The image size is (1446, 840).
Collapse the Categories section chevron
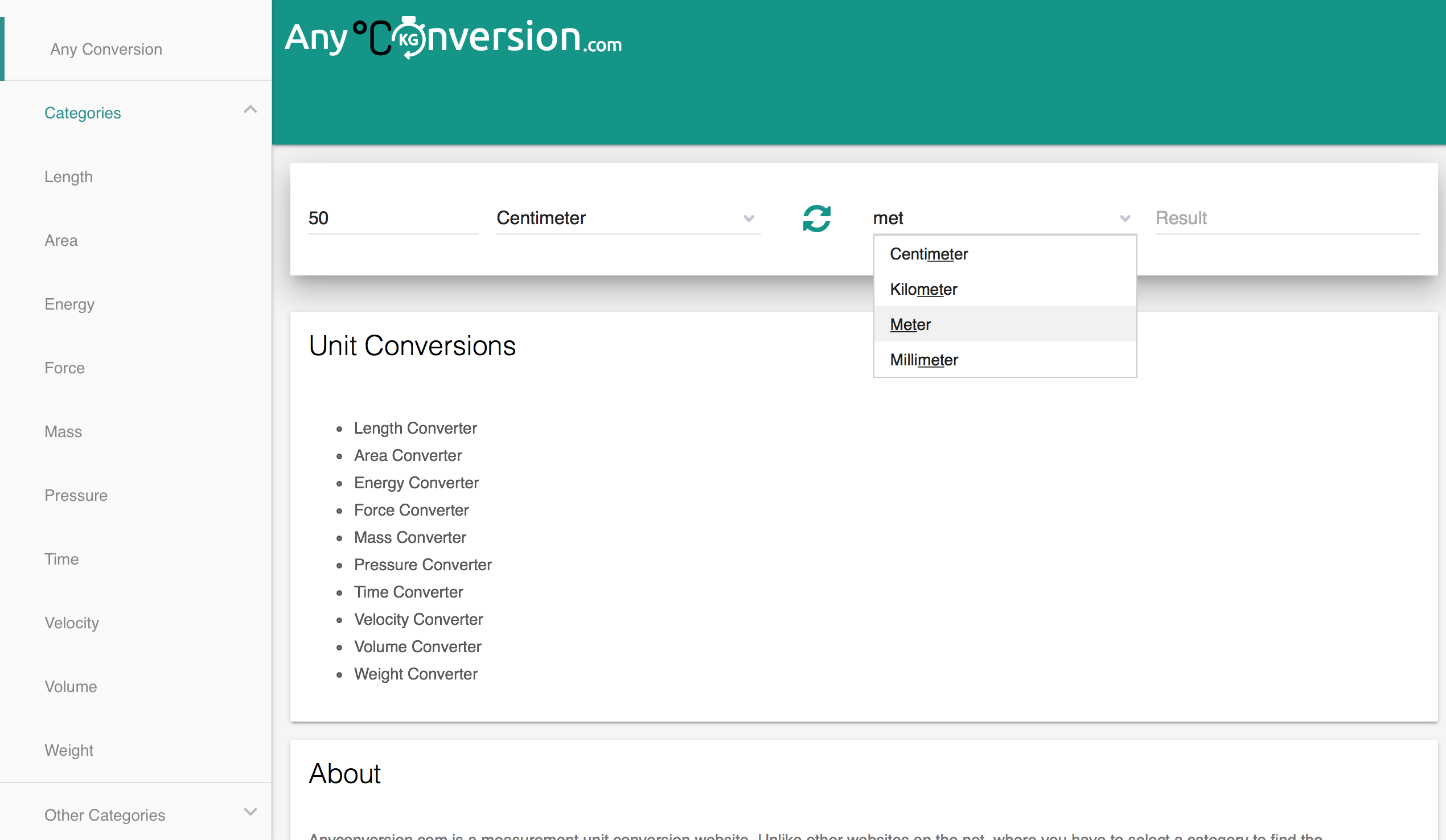click(250, 110)
